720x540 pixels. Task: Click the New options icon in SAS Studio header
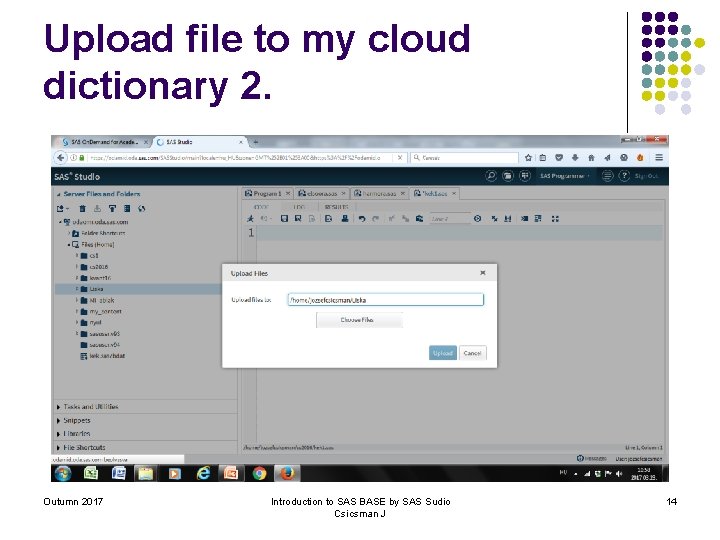click(524, 176)
